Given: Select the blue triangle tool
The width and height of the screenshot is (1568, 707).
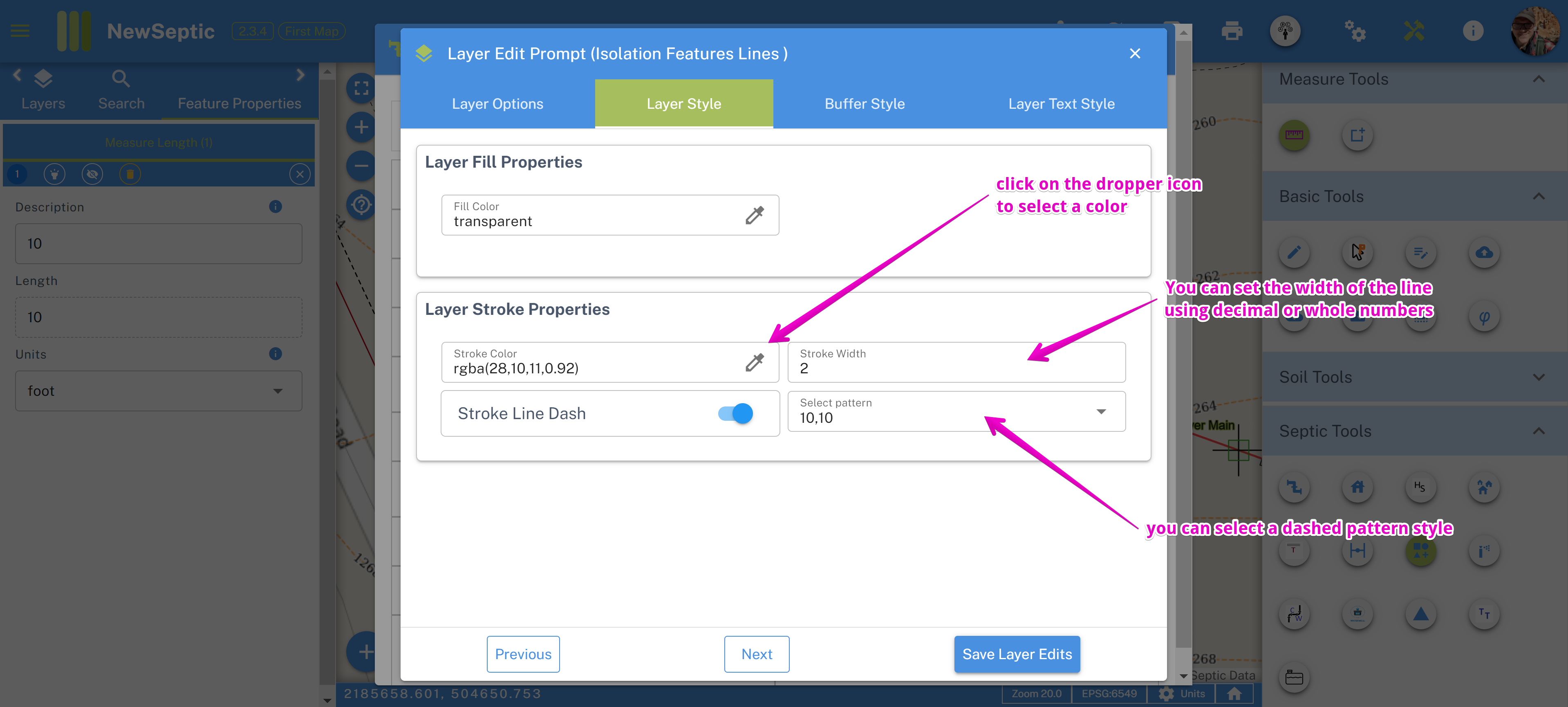Looking at the screenshot, I should click(1421, 614).
